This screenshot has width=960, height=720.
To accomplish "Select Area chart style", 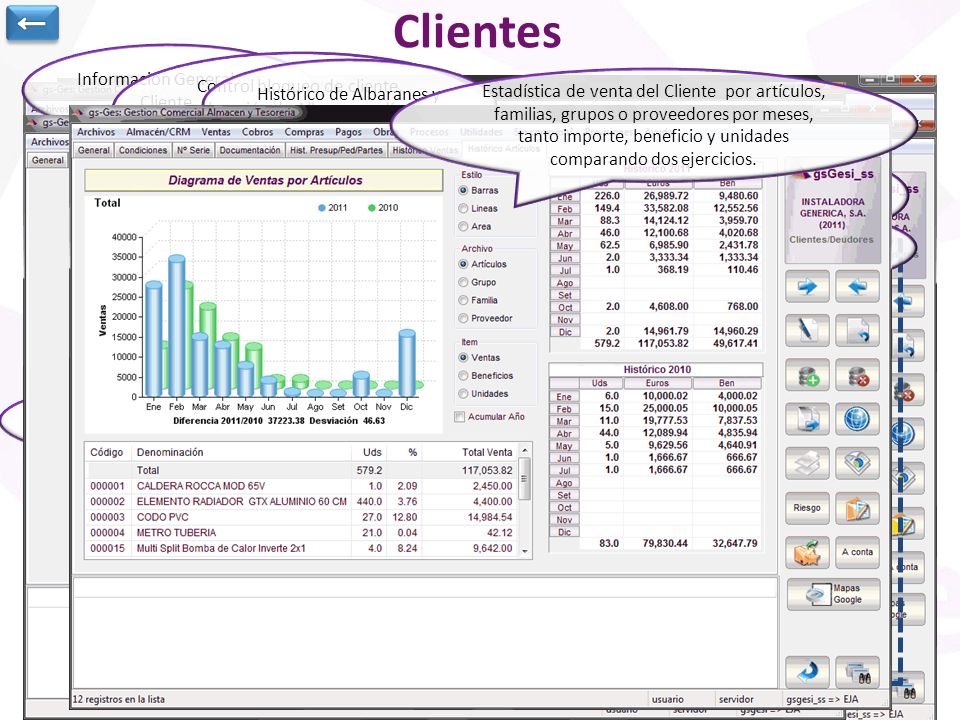I will (463, 227).
